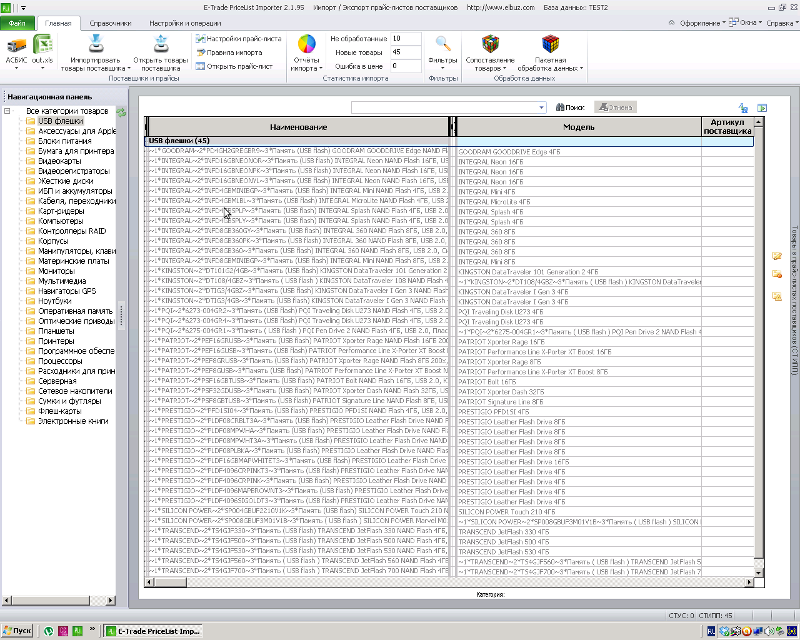
Task: Switch to the Главная ribbon tab
Action: click(x=58, y=23)
